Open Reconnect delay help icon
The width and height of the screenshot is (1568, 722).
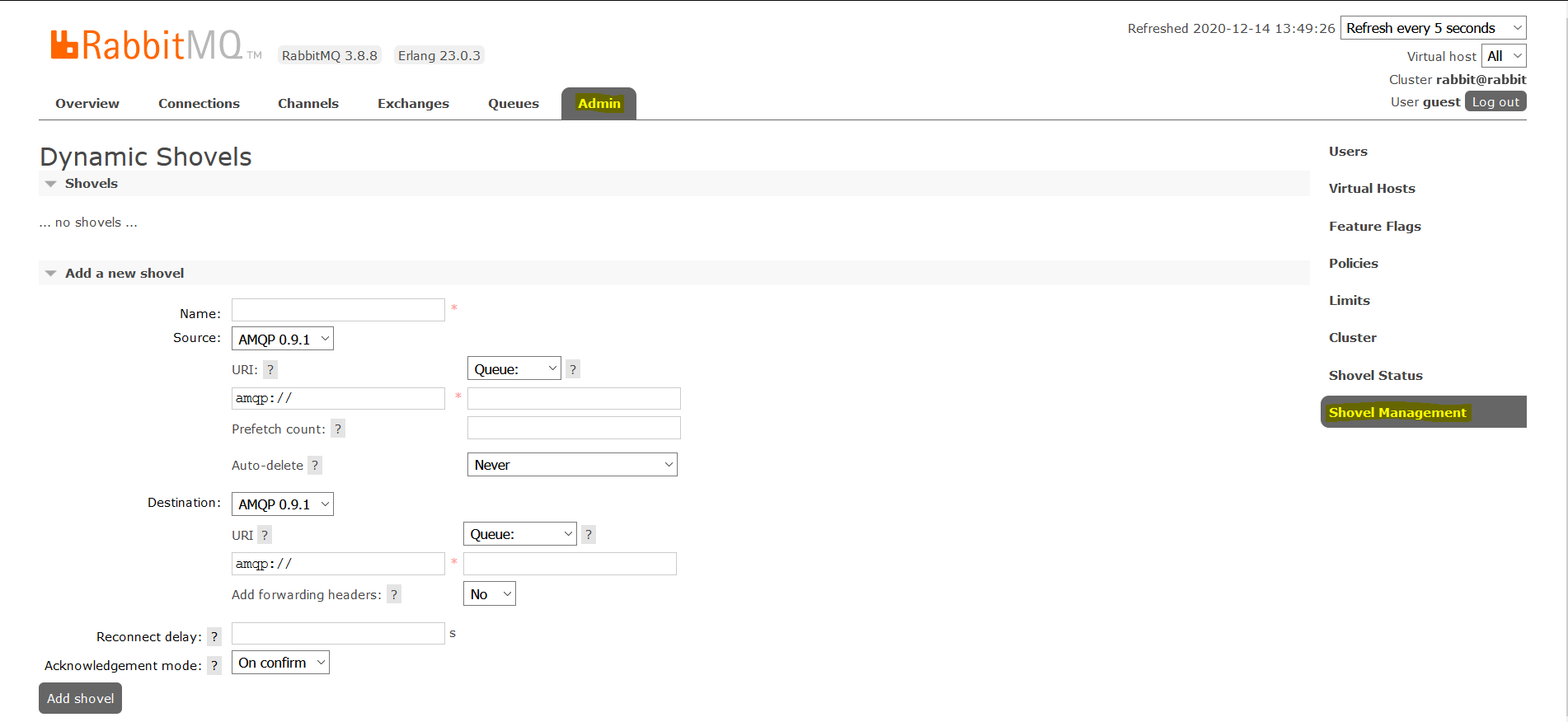click(x=214, y=637)
